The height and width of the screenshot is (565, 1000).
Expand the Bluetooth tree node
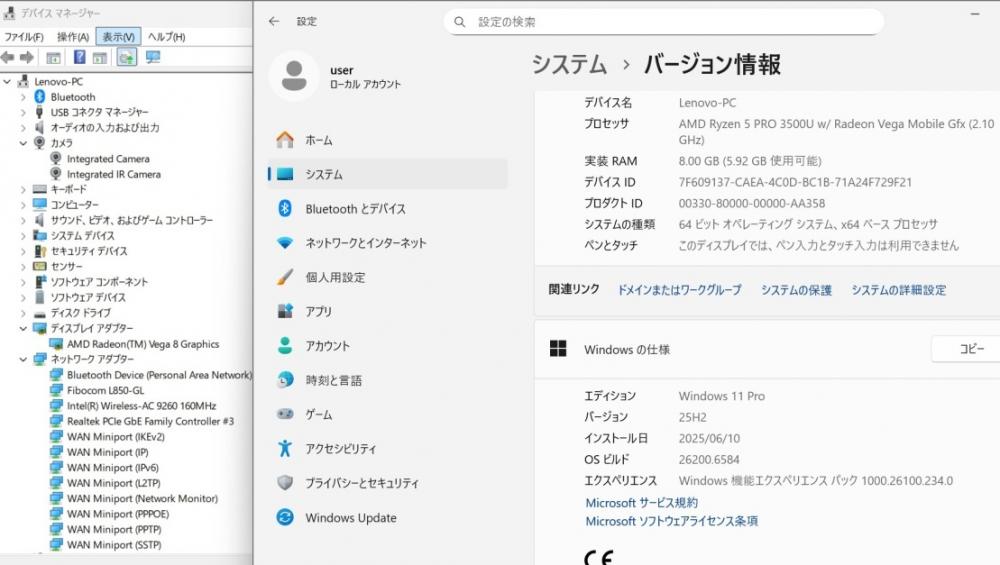click(x=23, y=97)
